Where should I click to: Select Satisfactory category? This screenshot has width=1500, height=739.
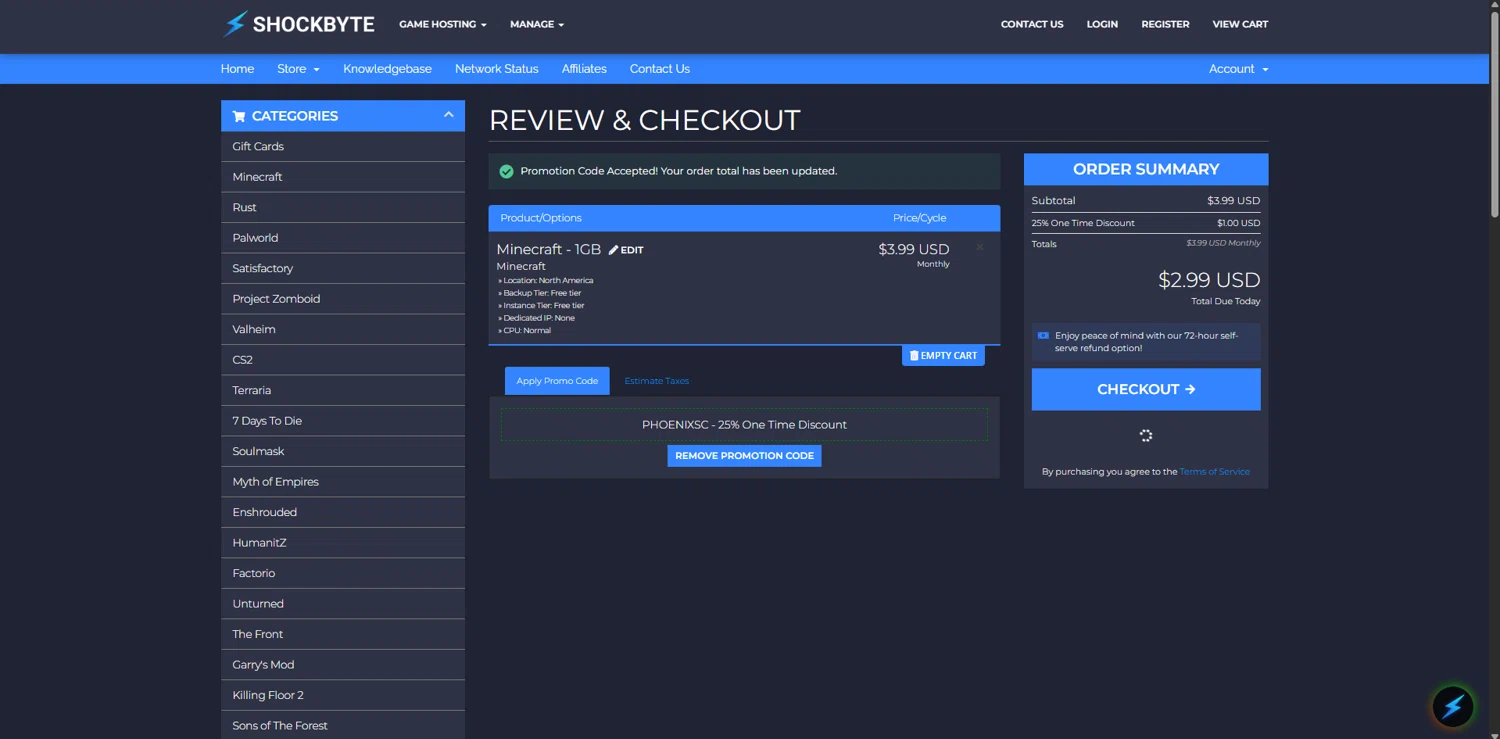pos(343,268)
